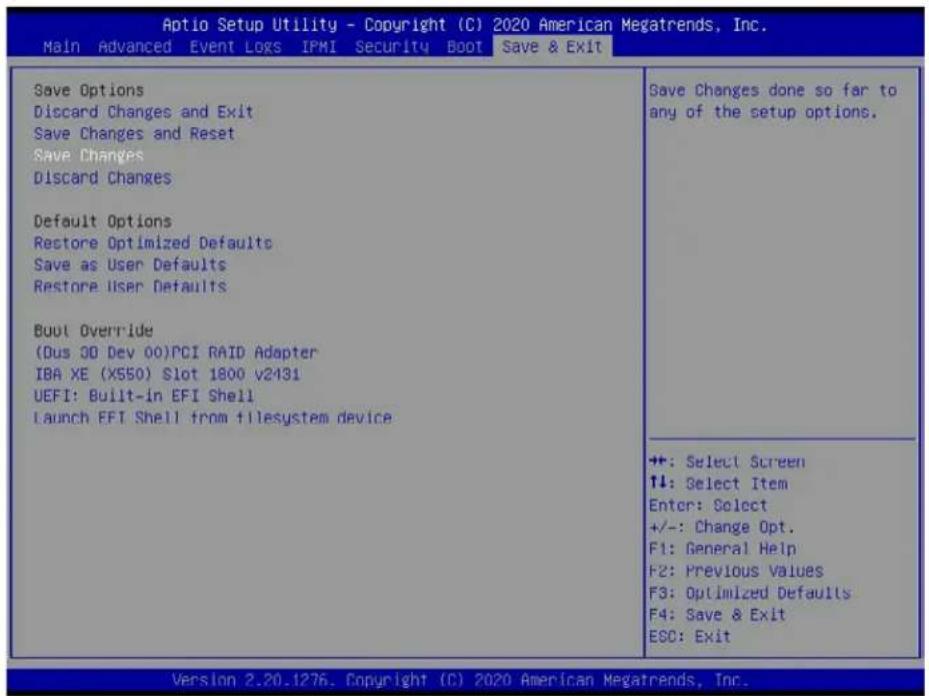Select Save as User Defaults

tap(130, 265)
